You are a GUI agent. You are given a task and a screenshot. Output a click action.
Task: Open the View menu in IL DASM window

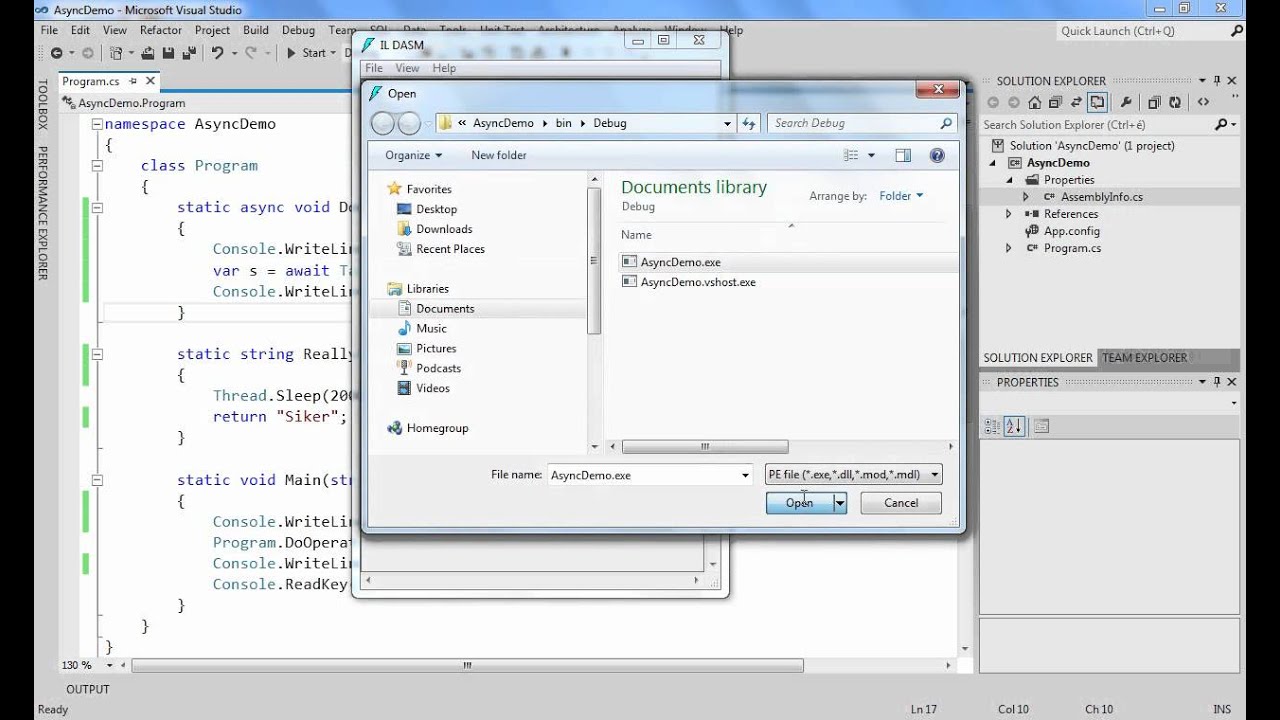[407, 68]
